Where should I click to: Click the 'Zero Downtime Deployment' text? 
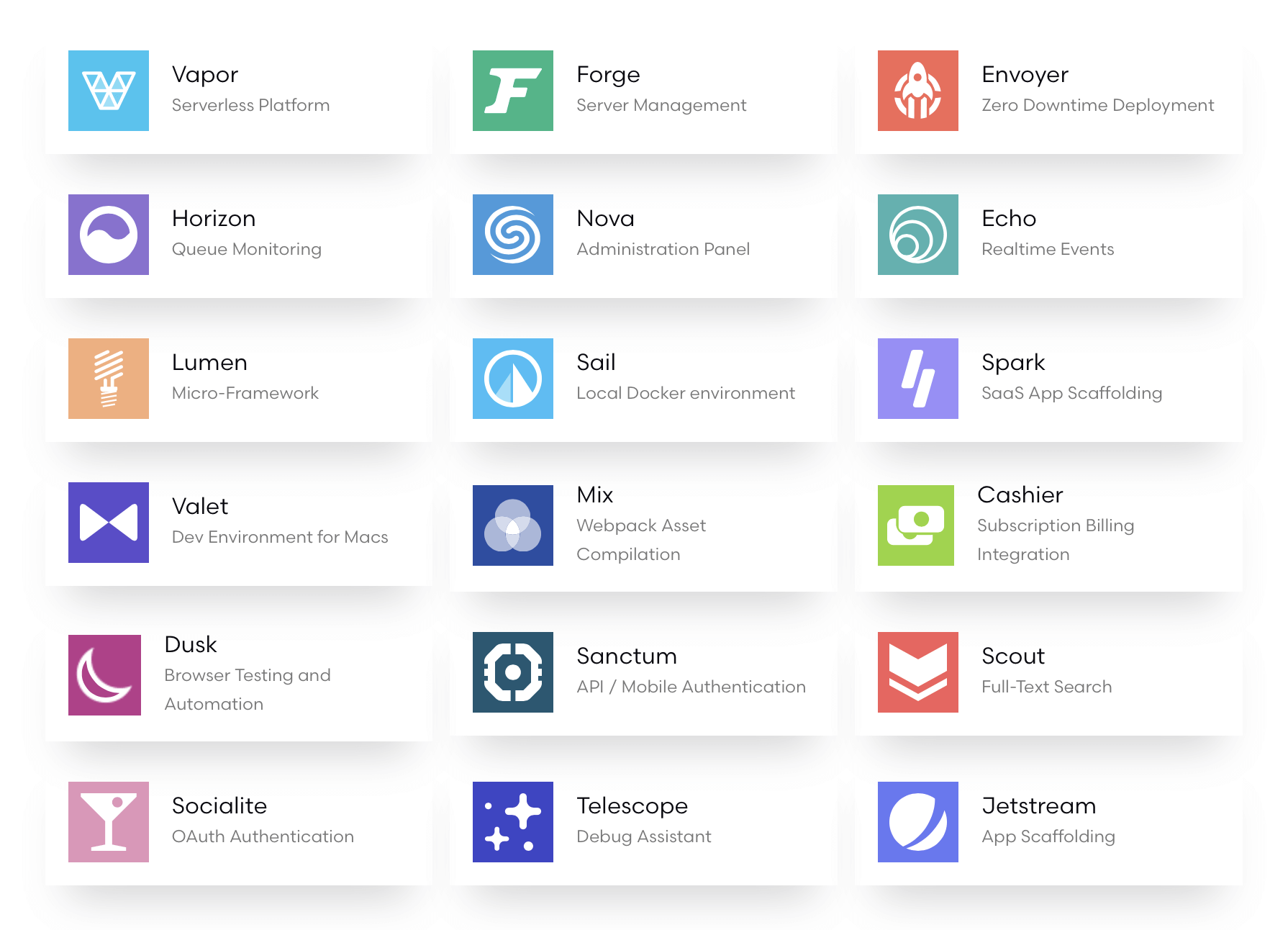1097,105
